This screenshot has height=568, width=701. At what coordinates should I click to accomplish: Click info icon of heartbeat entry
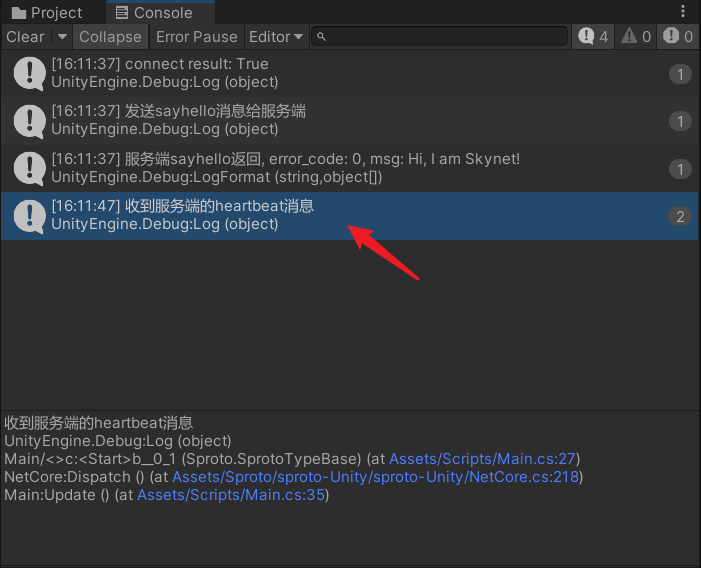30,216
